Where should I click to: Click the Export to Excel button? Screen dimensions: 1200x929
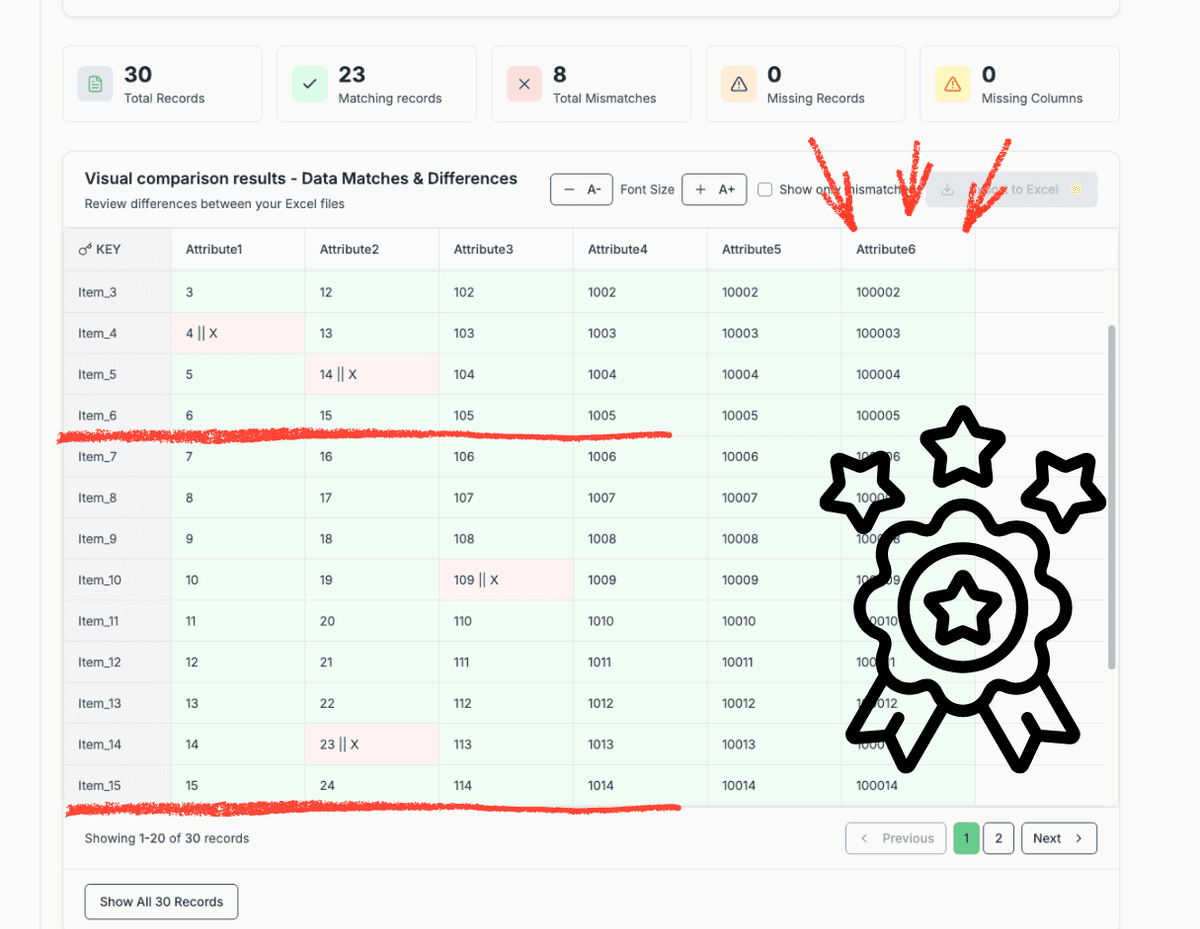[x=1011, y=189]
